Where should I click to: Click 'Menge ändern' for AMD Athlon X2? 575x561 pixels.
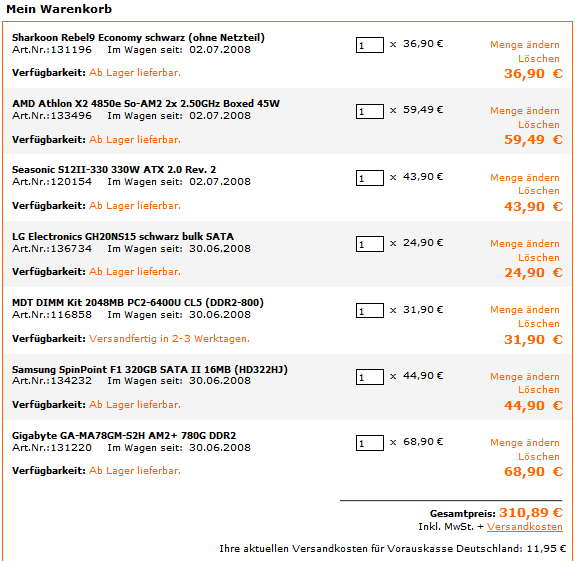pos(525,111)
